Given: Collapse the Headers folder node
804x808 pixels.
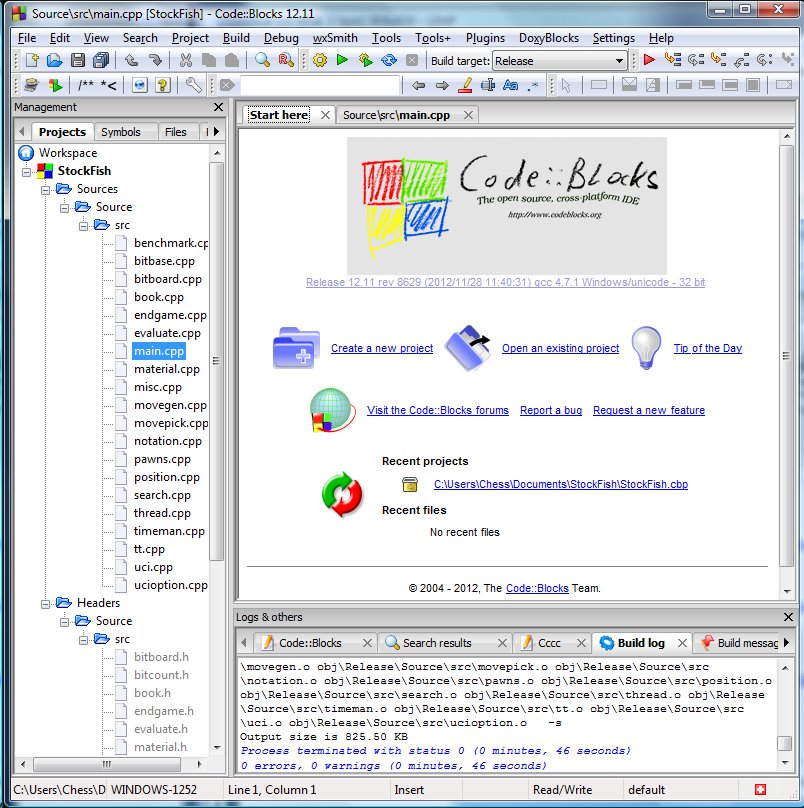Looking at the screenshot, I should pyautogui.click(x=45, y=603).
